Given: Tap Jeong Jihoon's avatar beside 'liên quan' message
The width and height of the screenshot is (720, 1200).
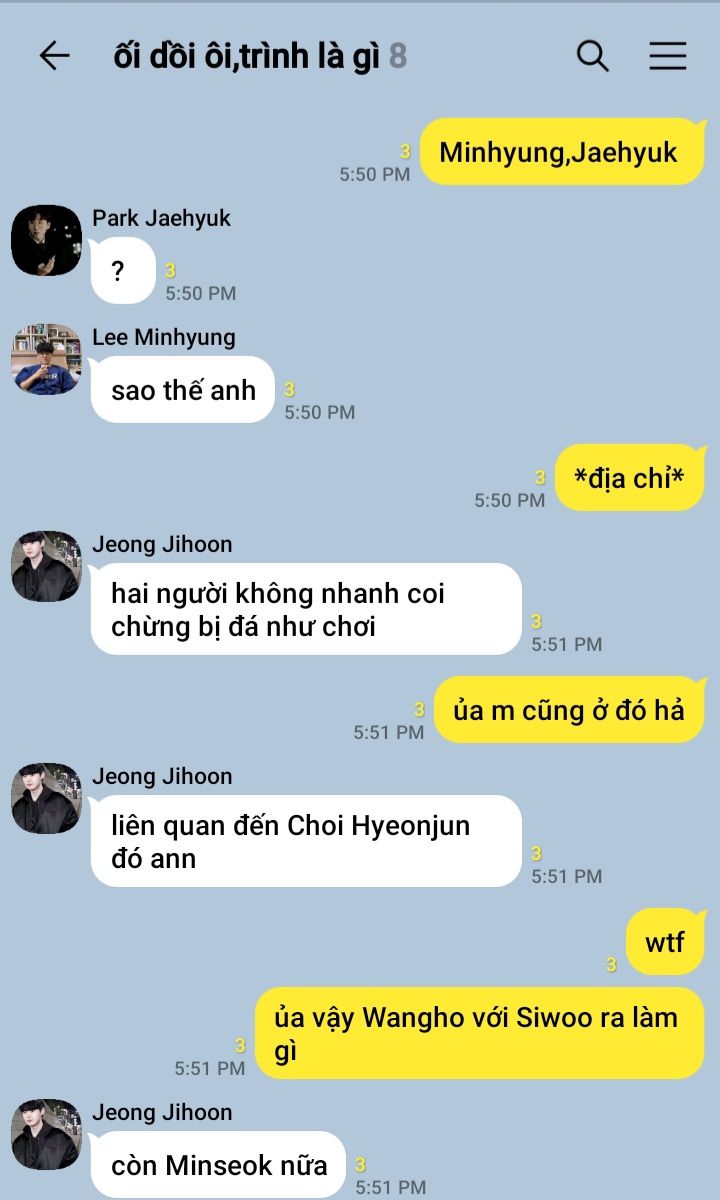Looking at the screenshot, I should (46, 798).
